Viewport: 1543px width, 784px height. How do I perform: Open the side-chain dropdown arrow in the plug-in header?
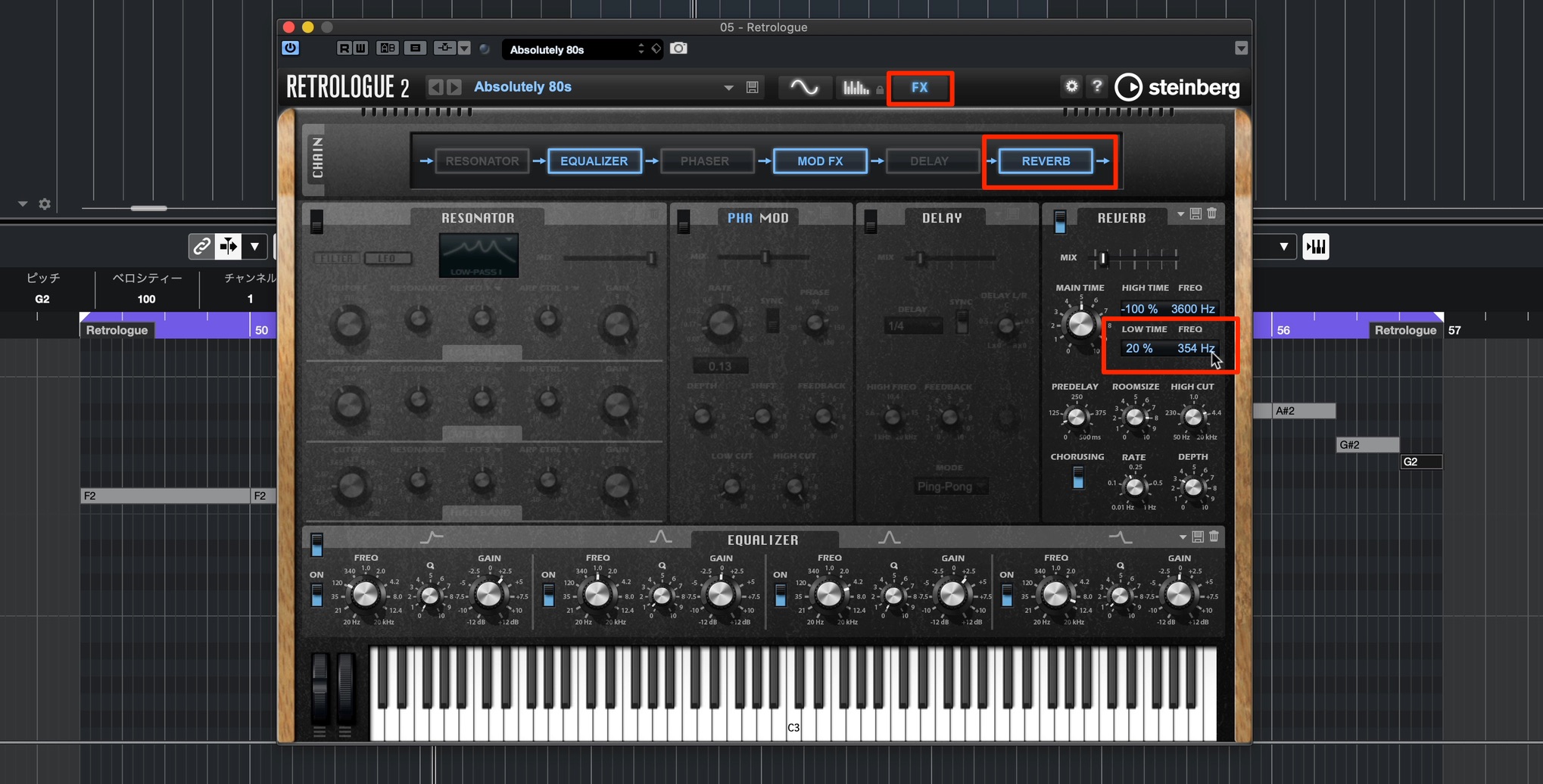pos(464,48)
